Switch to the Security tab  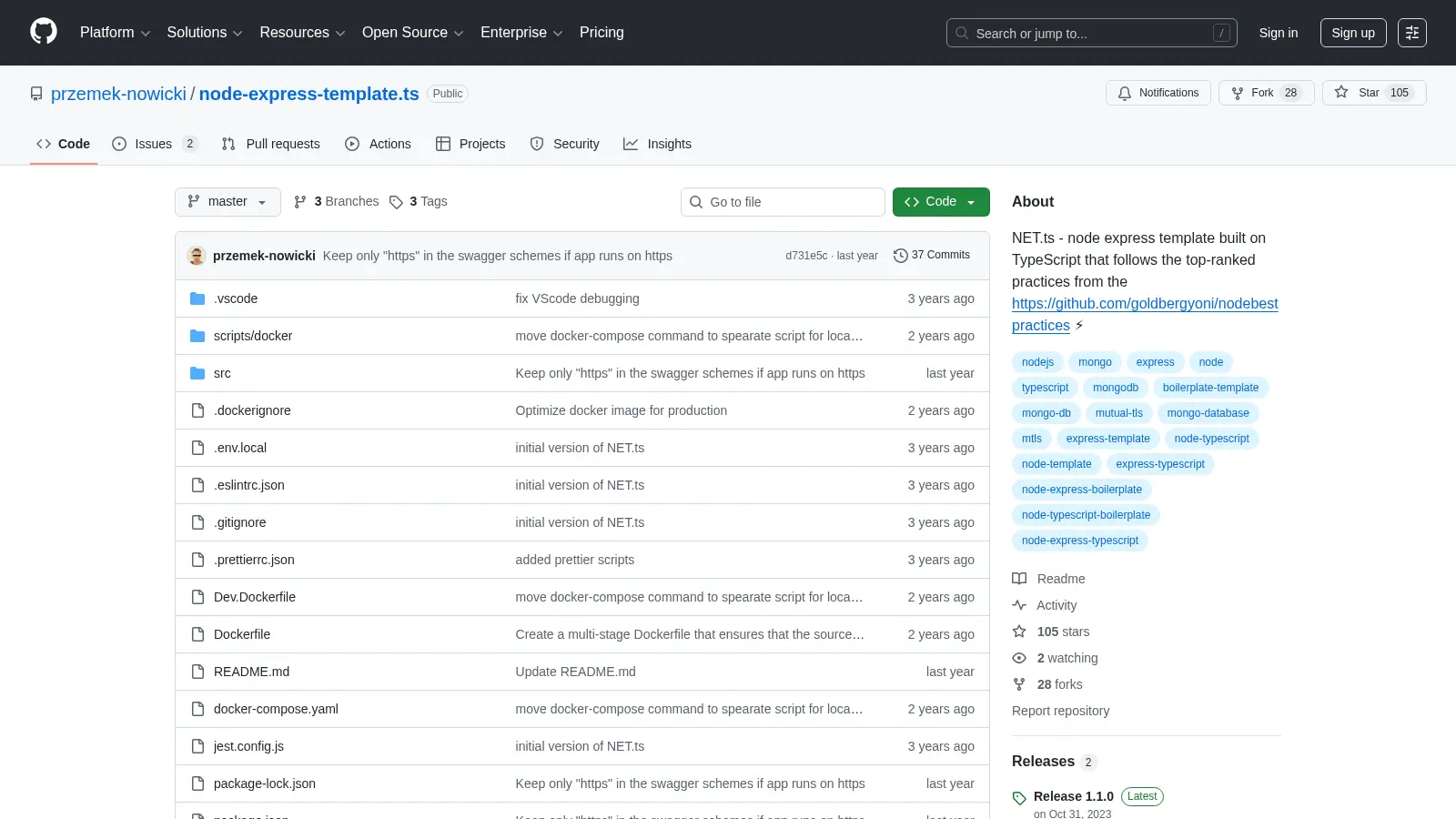(565, 144)
